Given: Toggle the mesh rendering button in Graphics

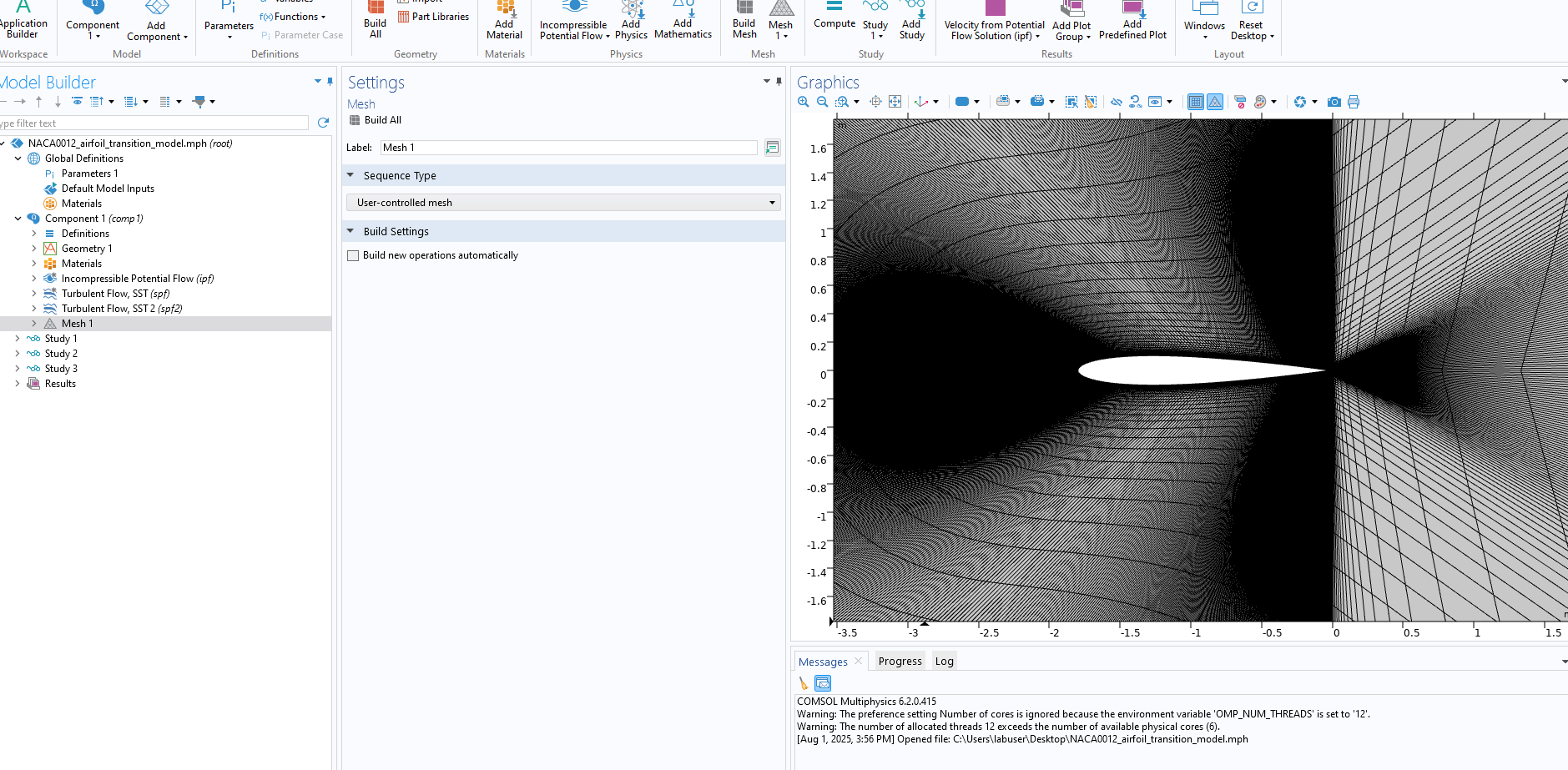Looking at the screenshot, I should (1215, 102).
